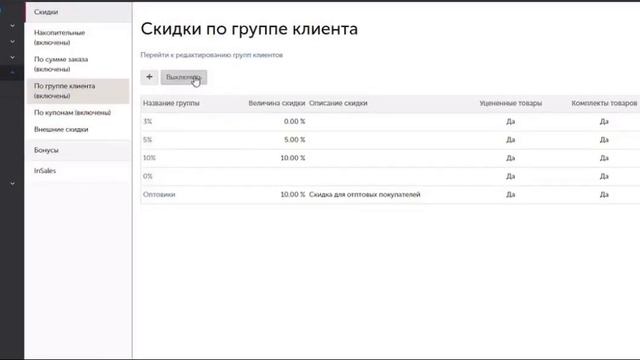Image resolution: width=640 pixels, height=360 pixels.
Task: Click Уцененные товары Да in 10% row
Action: 511,158
